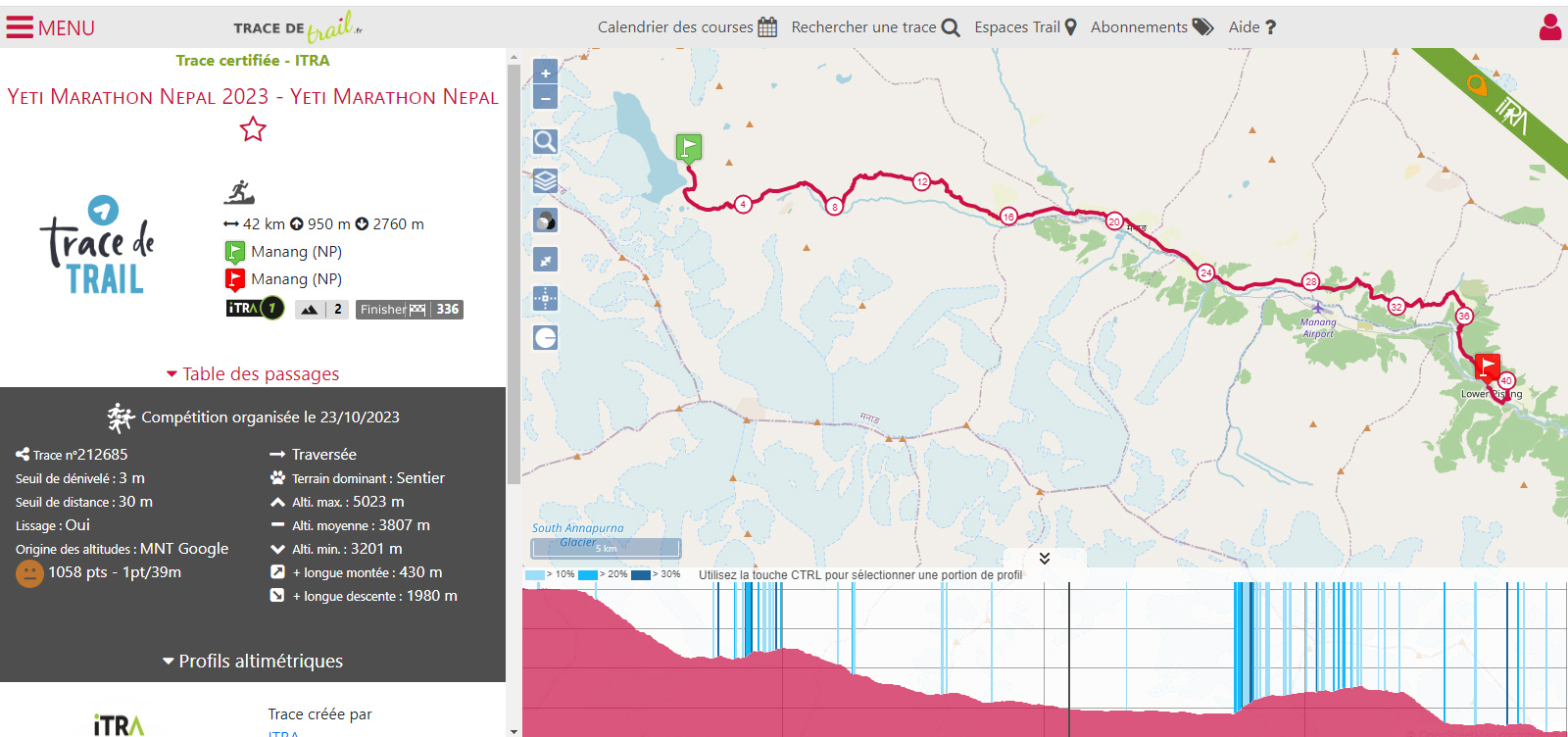Click the >30% slope color swatch
The height and width of the screenshot is (737, 1568).
[x=641, y=575]
